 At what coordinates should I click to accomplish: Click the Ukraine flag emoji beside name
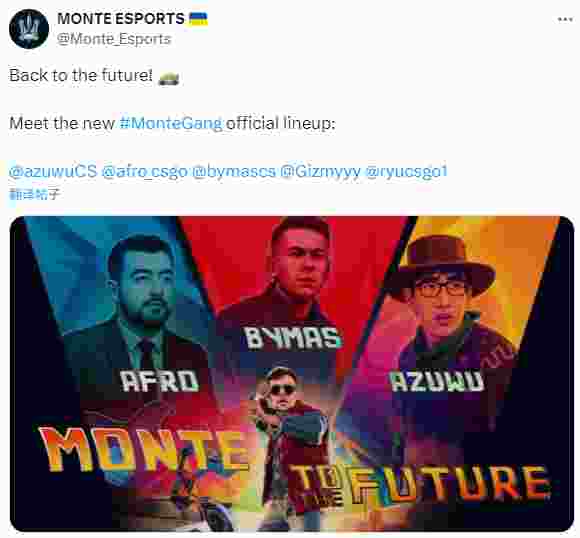(x=198, y=19)
